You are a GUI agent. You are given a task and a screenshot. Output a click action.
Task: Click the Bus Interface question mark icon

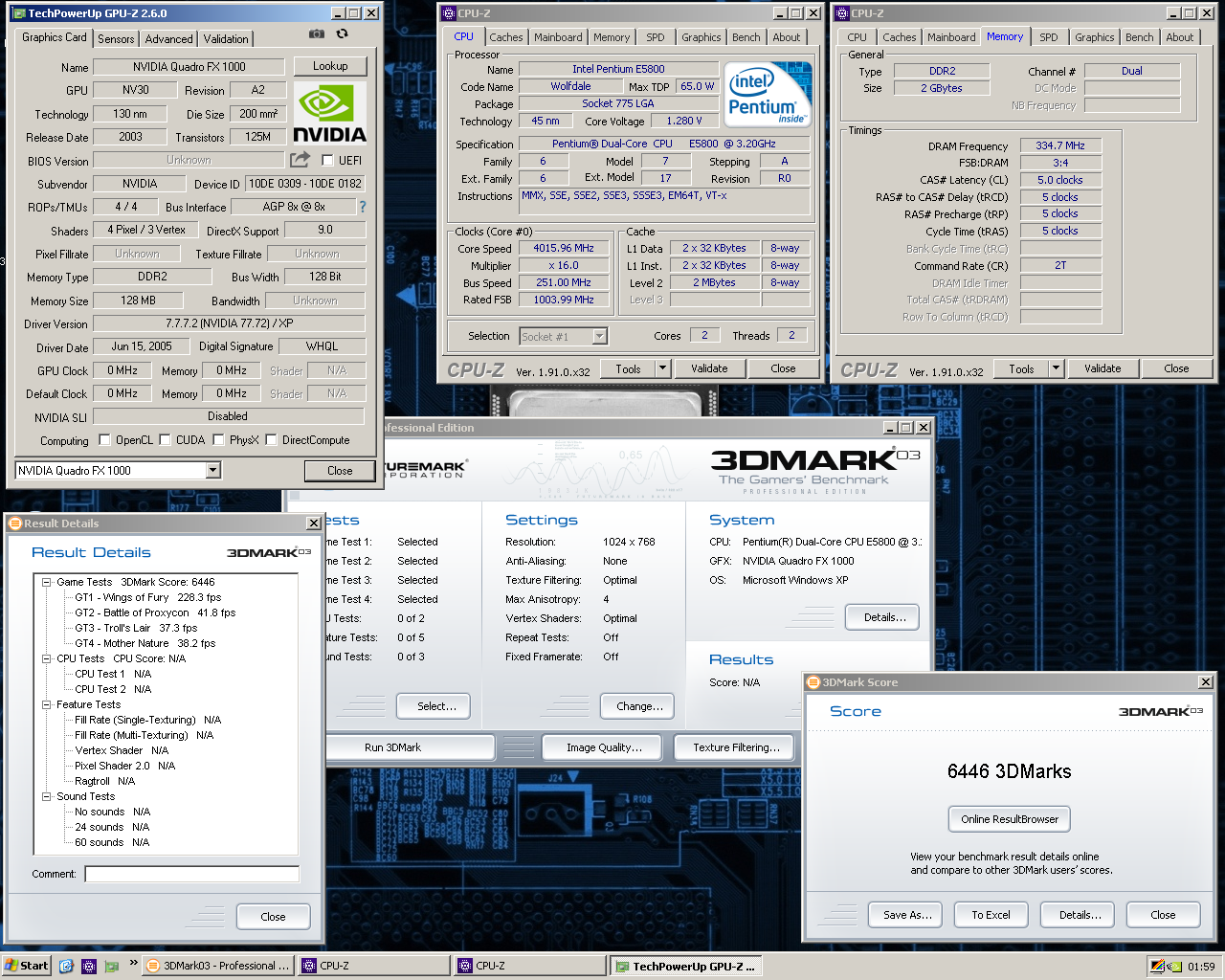click(x=362, y=207)
